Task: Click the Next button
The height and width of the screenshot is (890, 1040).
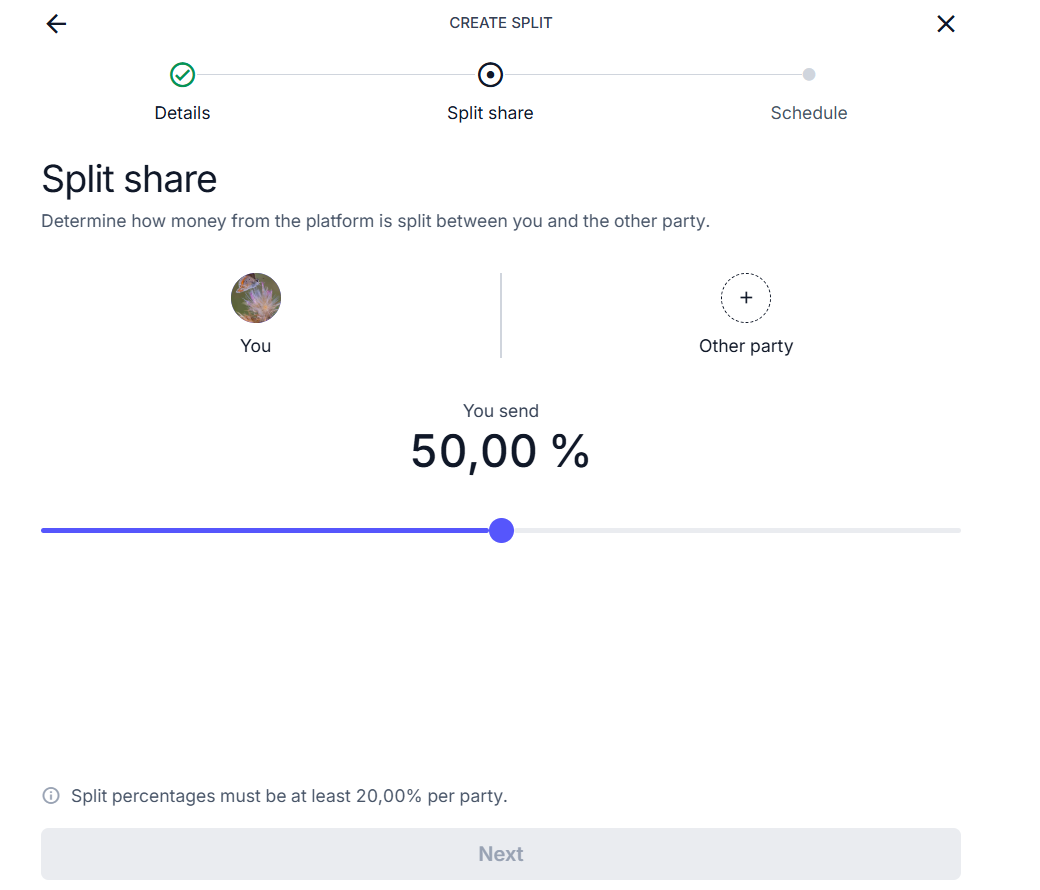Action: click(501, 854)
